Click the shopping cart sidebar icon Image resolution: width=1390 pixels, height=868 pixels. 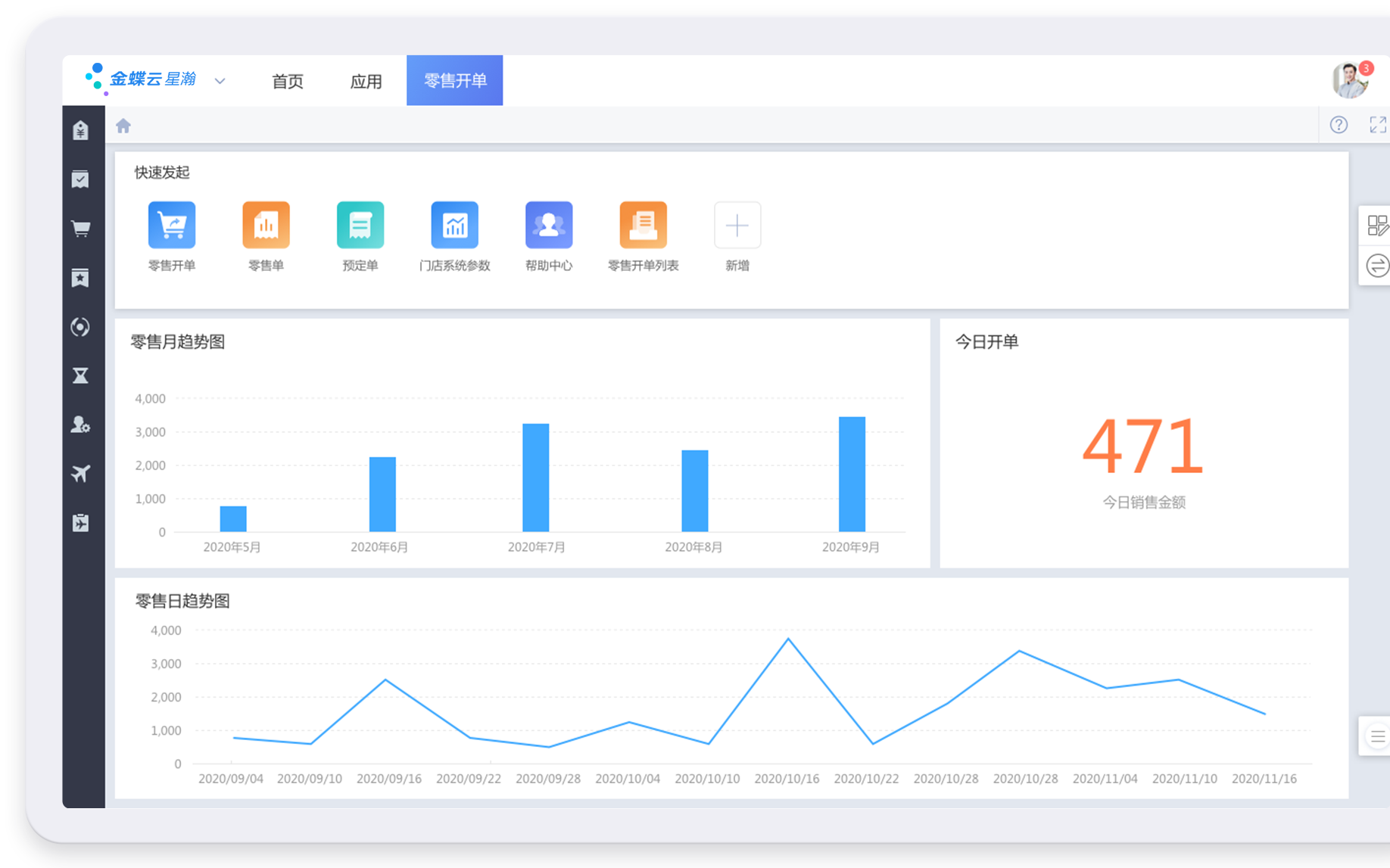coord(80,229)
